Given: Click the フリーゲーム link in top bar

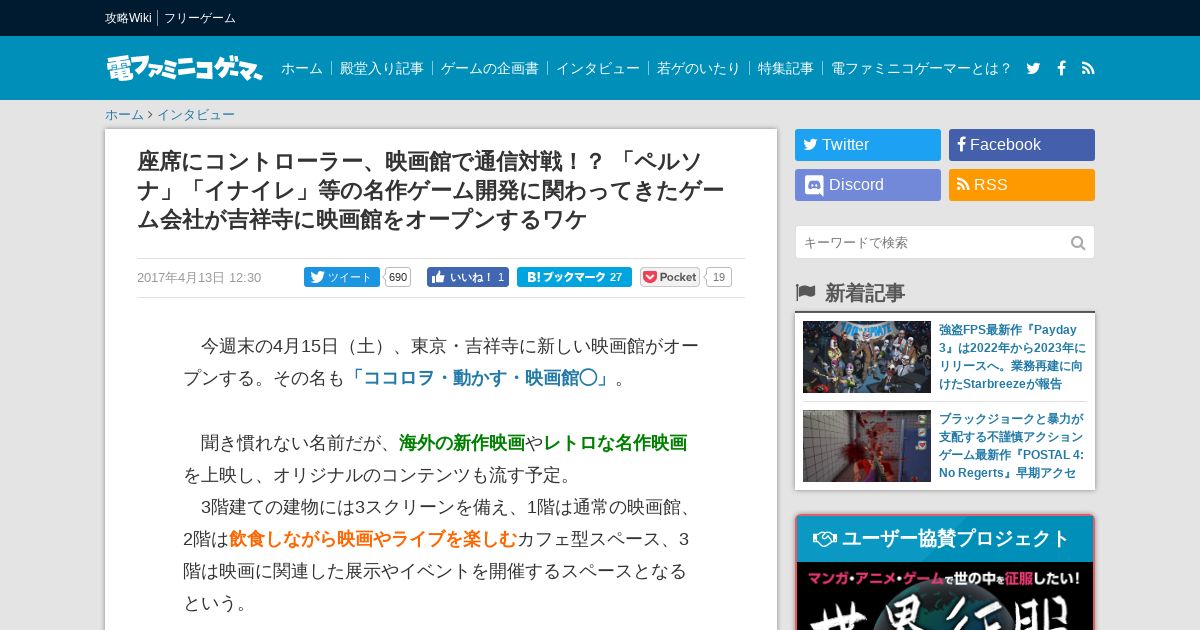Looking at the screenshot, I should [200, 18].
